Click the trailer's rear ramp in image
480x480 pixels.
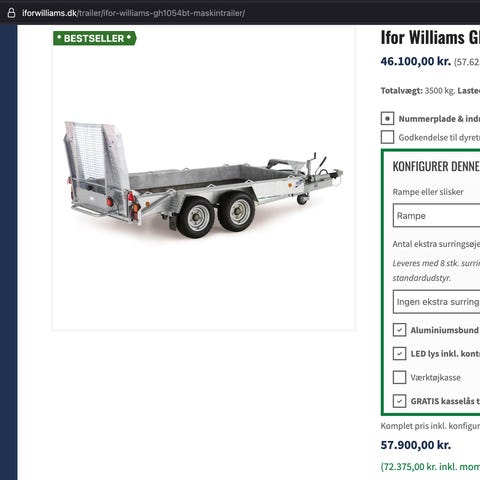coord(97,157)
